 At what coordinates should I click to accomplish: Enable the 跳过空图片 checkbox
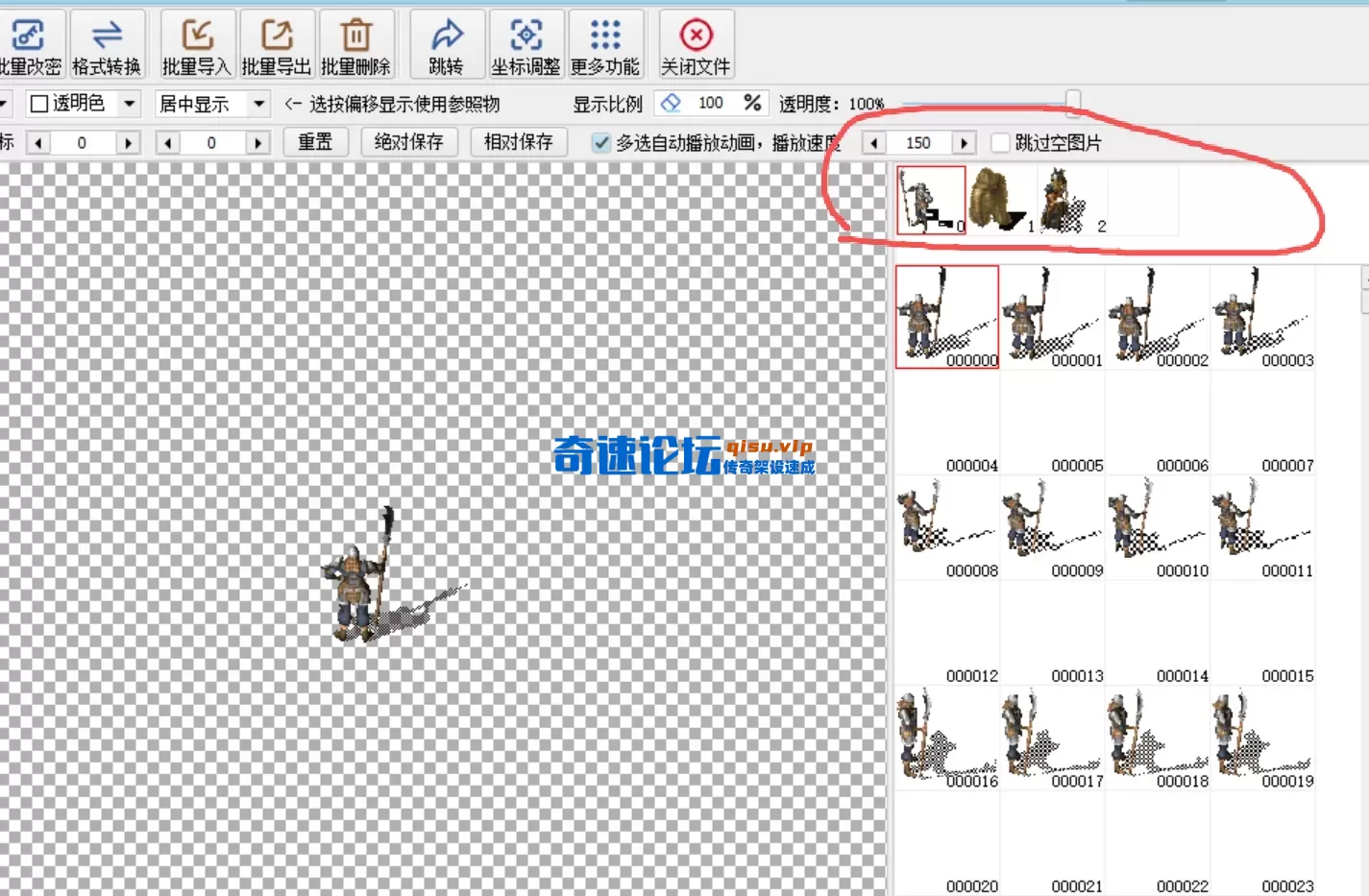click(1000, 143)
